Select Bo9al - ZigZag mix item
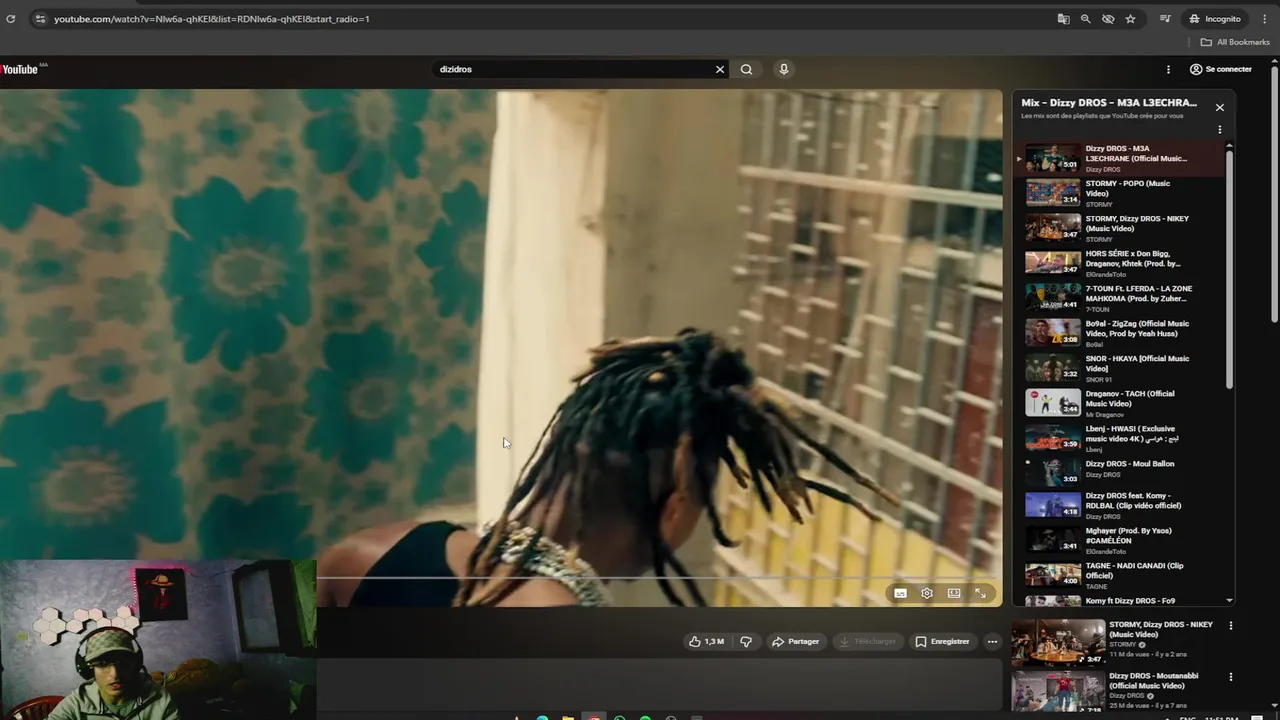1280x720 pixels. click(1118, 333)
